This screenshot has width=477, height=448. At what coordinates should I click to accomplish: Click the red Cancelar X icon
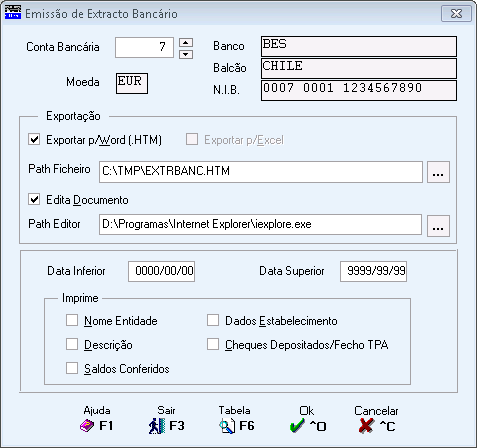tap(366, 426)
